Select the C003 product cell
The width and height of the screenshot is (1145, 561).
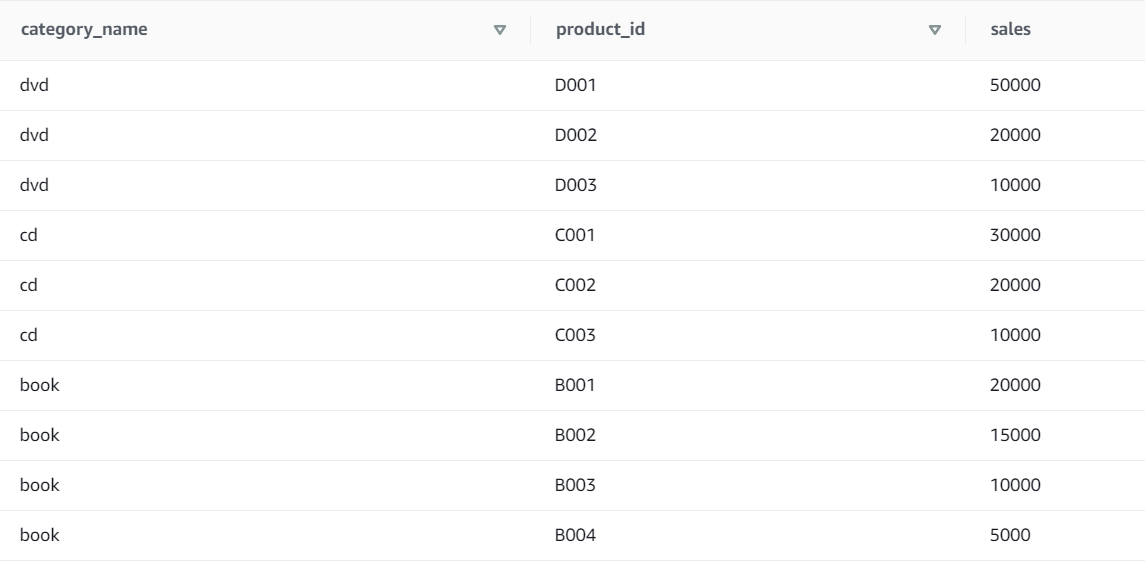pyautogui.click(x=576, y=336)
